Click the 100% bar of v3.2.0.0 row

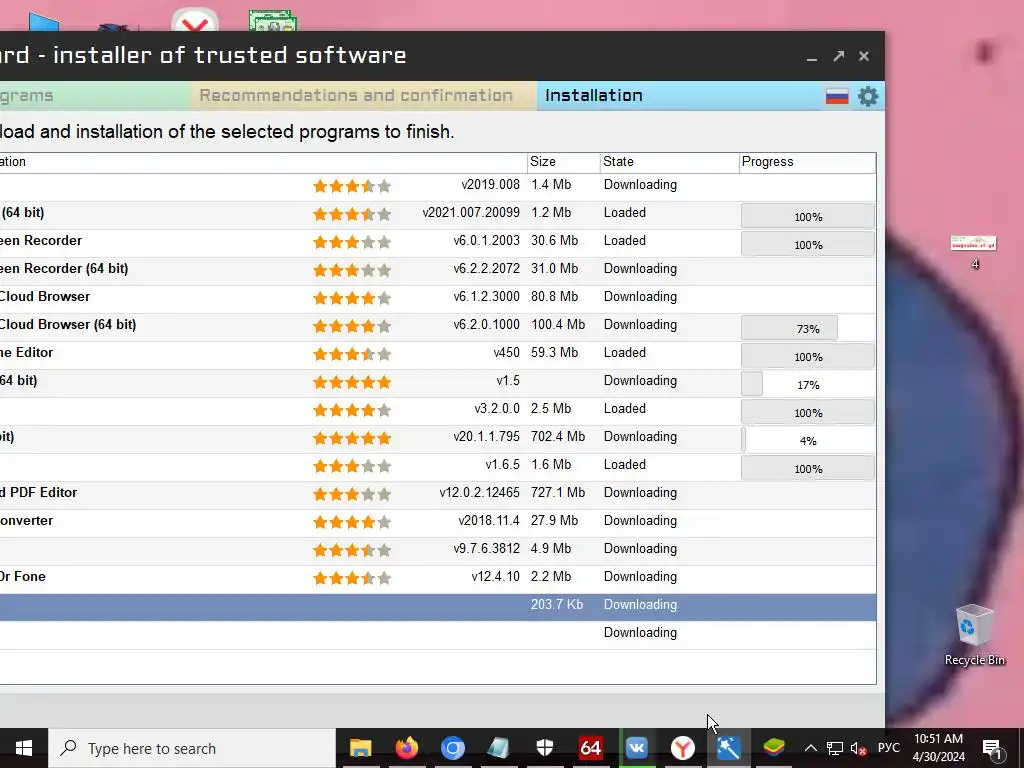click(x=808, y=412)
